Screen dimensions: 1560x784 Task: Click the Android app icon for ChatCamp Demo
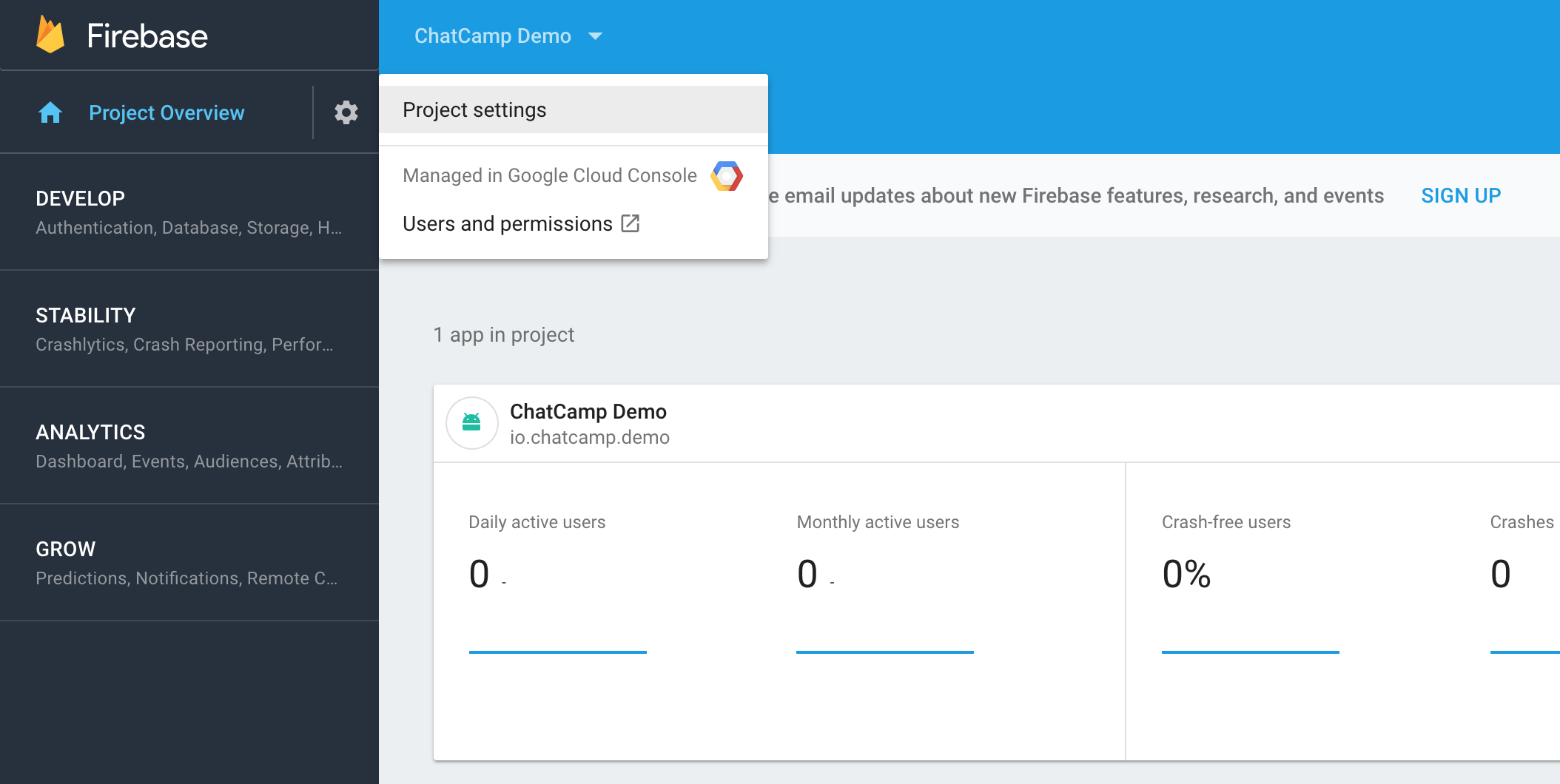click(471, 423)
